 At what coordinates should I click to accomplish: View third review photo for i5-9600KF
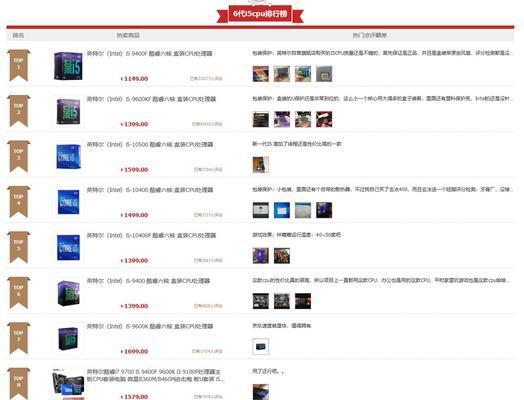(303, 119)
